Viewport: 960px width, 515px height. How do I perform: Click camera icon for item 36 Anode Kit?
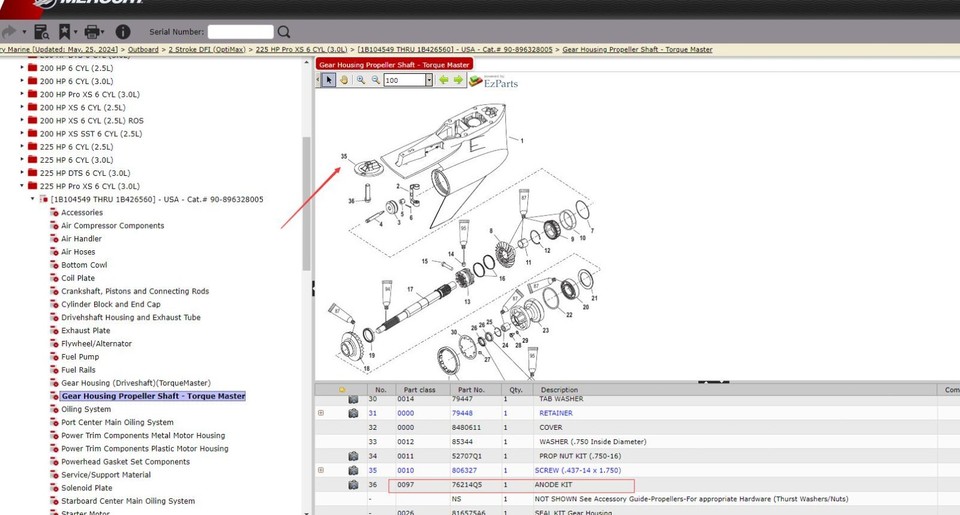(x=353, y=485)
